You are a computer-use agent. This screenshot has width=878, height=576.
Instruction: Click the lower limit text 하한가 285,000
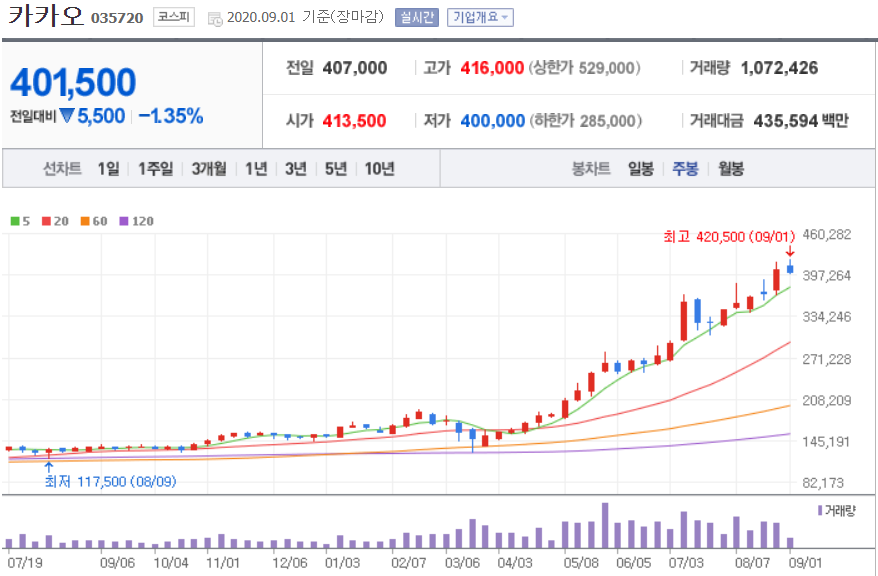[585, 120]
